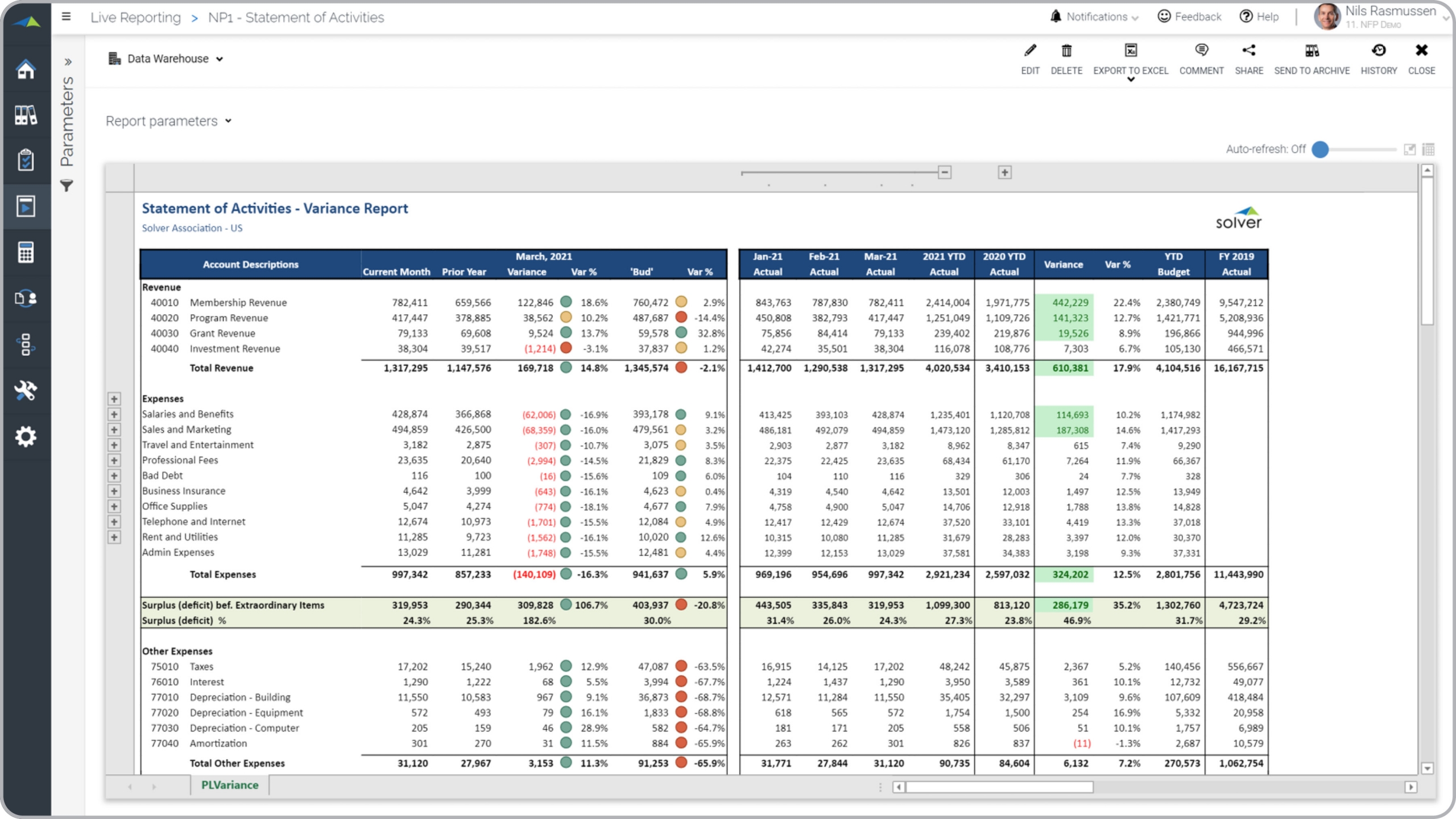Toggle the Auto-refresh switch

tap(1321, 150)
